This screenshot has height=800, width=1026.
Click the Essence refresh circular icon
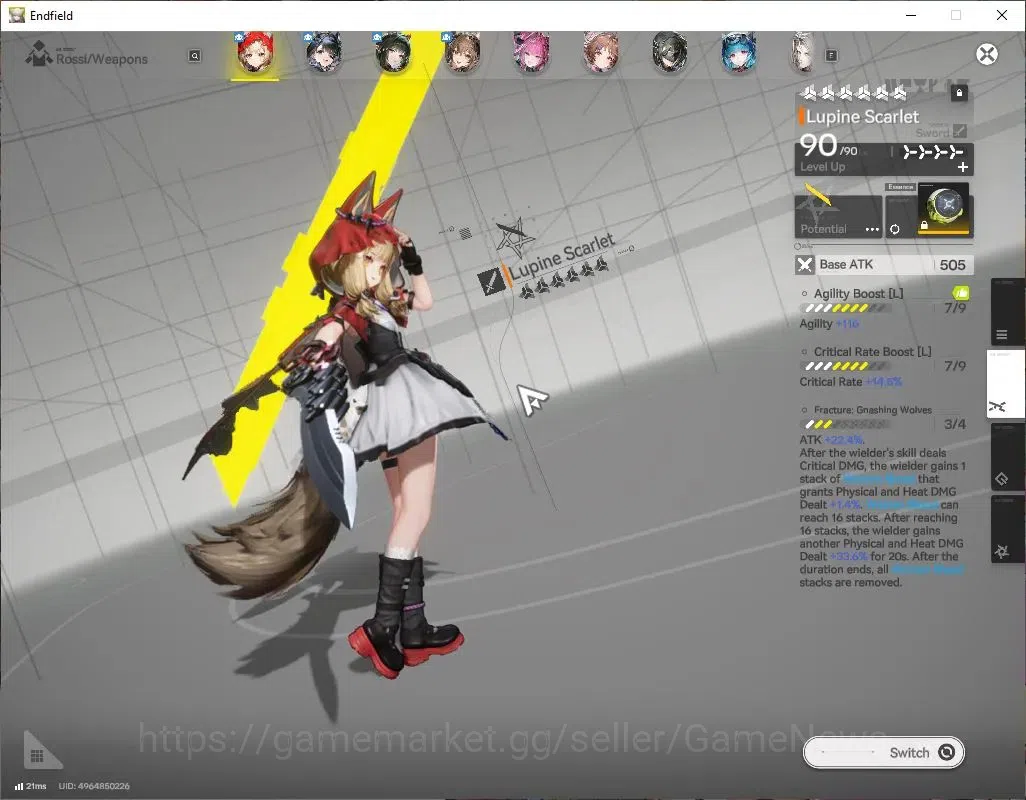[x=894, y=229]
